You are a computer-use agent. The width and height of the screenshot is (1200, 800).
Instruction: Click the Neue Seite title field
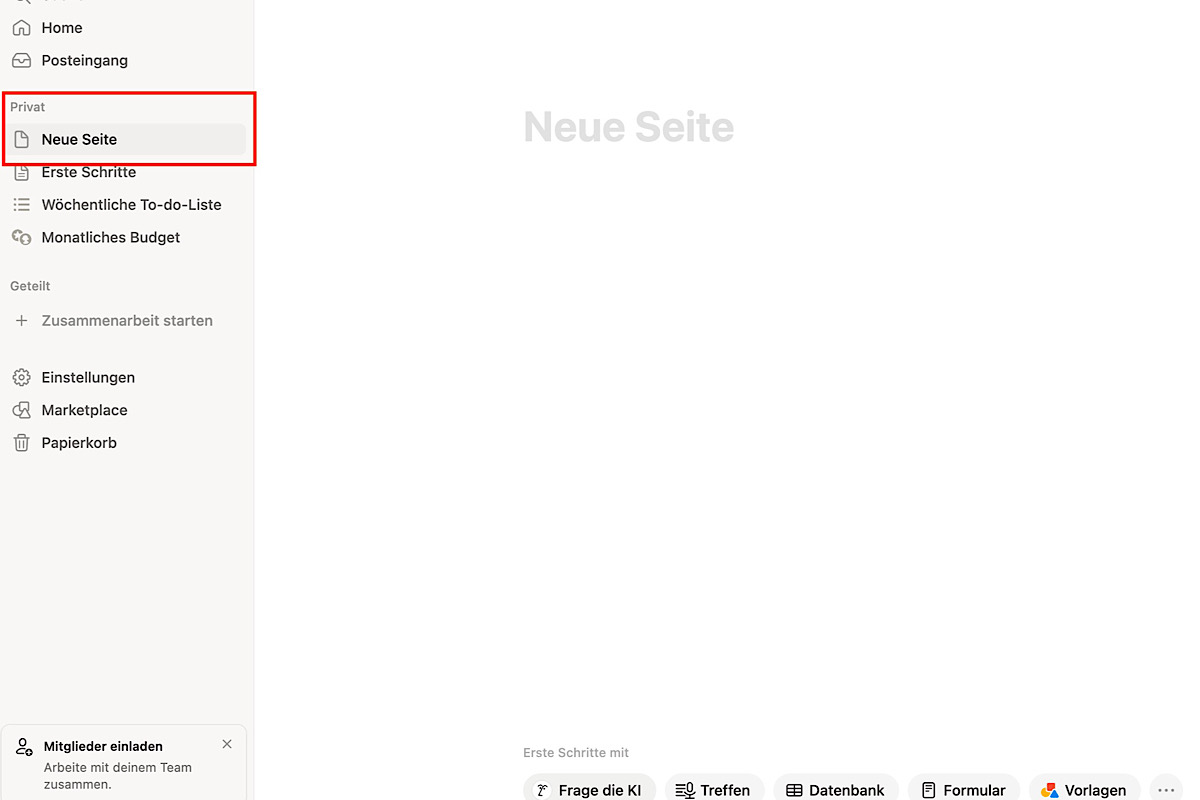click(x=629, y=127)
